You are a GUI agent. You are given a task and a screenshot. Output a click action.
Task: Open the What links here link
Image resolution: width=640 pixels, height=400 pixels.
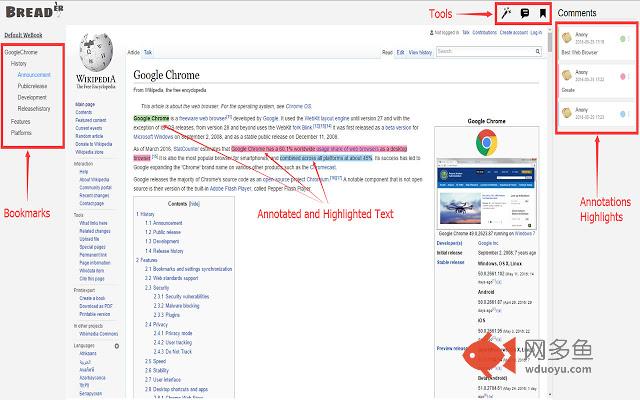coord(93,223)
